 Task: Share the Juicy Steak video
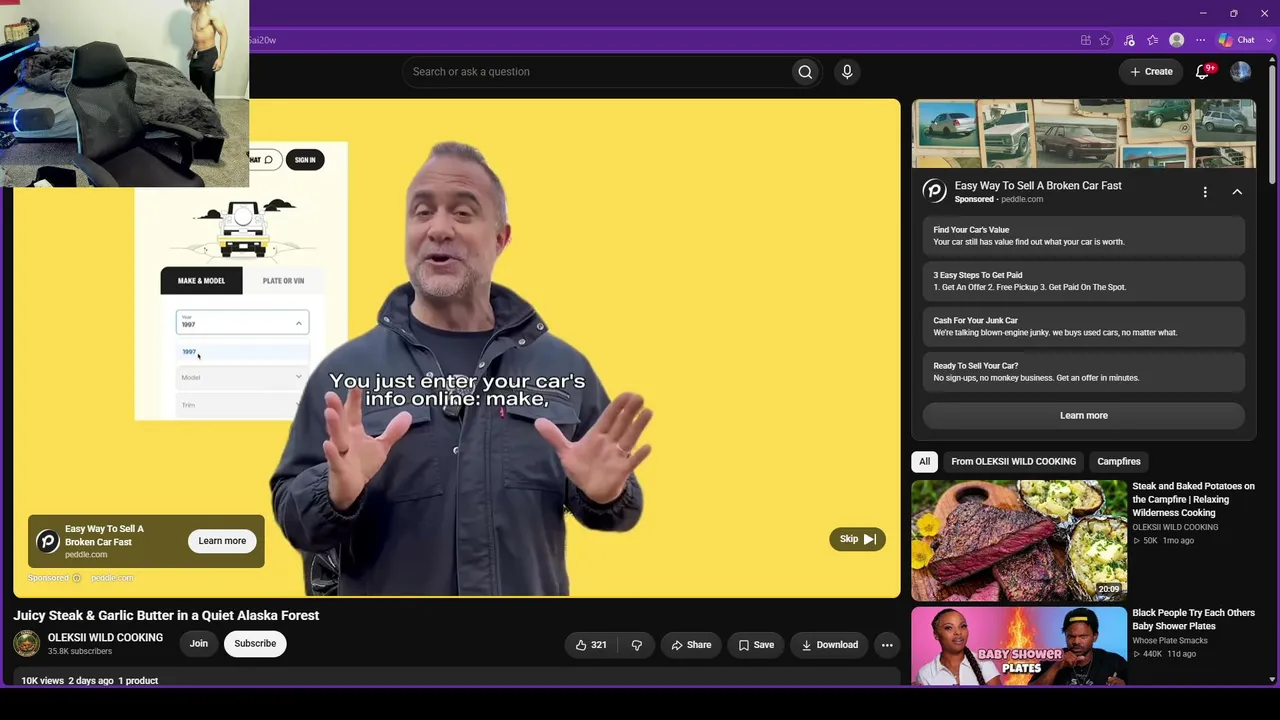coord(691,645)
